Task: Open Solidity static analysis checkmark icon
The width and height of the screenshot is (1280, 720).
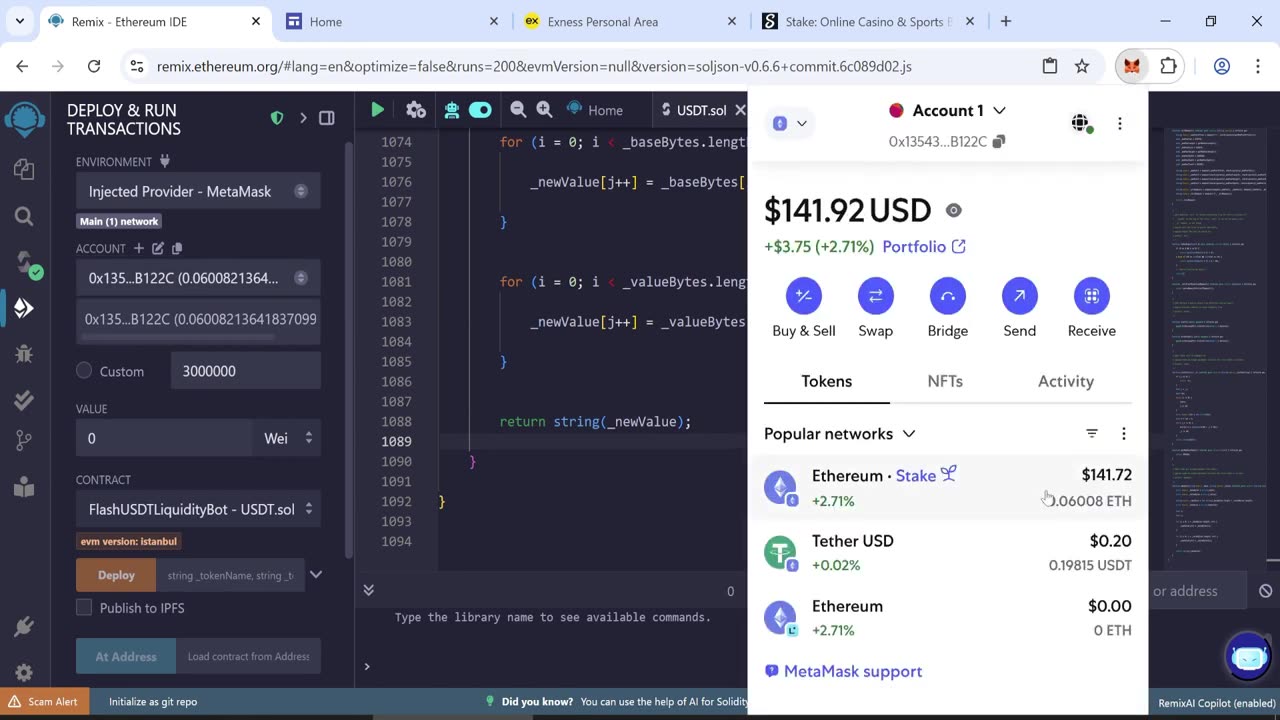Action: 24,400
